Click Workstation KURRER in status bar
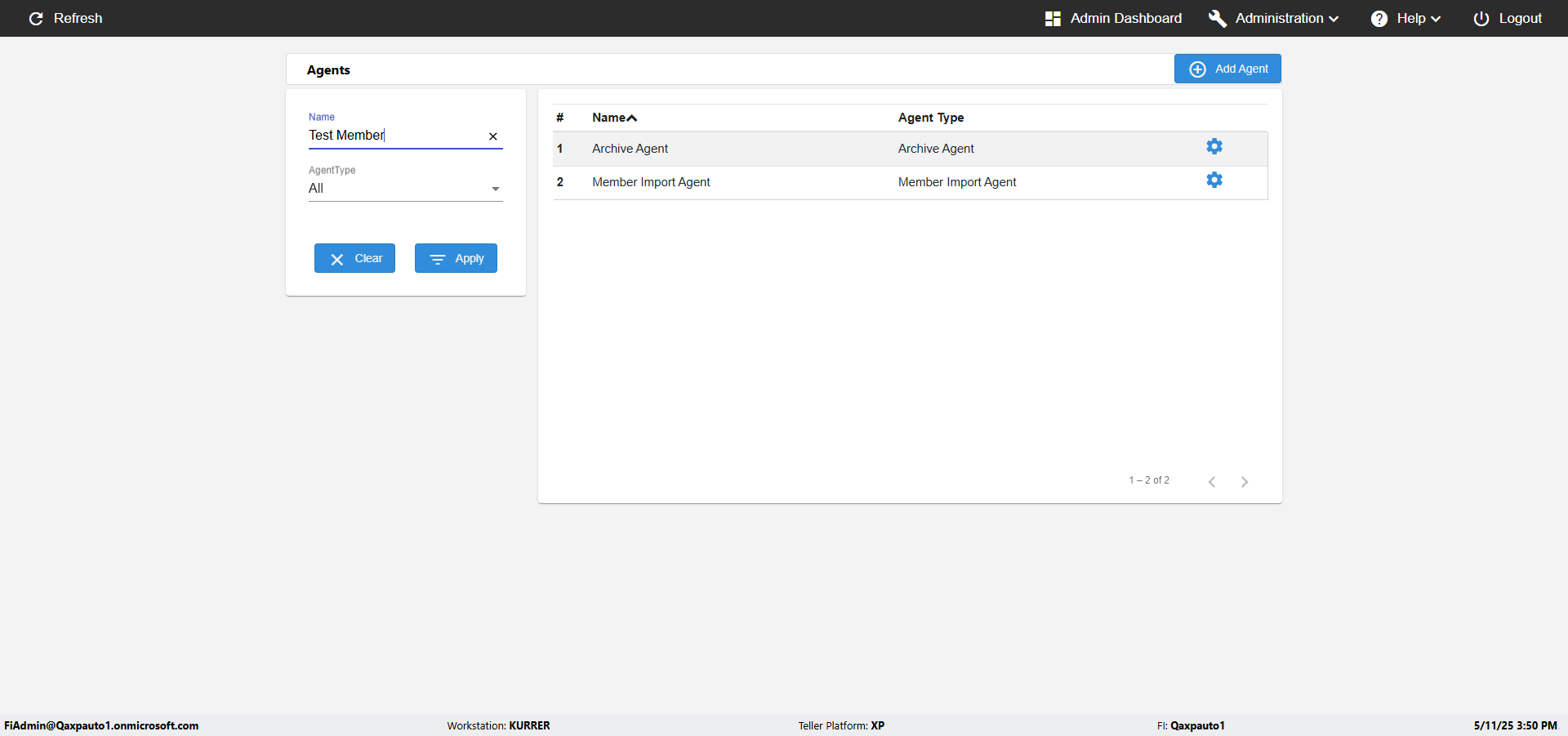This screenshot has height=736, width=1568. [x=498, y=725]
